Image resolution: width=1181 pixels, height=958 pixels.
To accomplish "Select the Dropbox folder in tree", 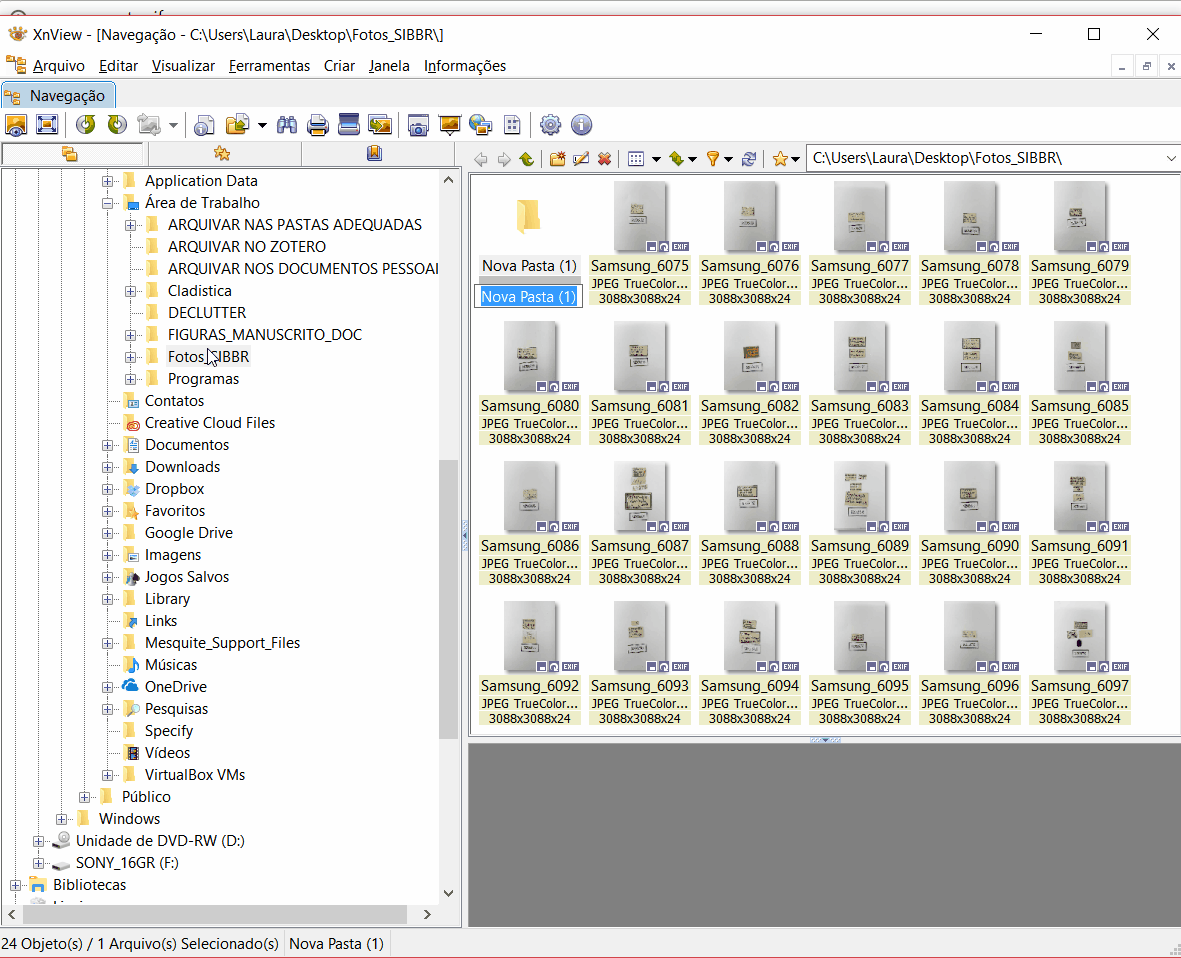I will click(x=175, y=489).
